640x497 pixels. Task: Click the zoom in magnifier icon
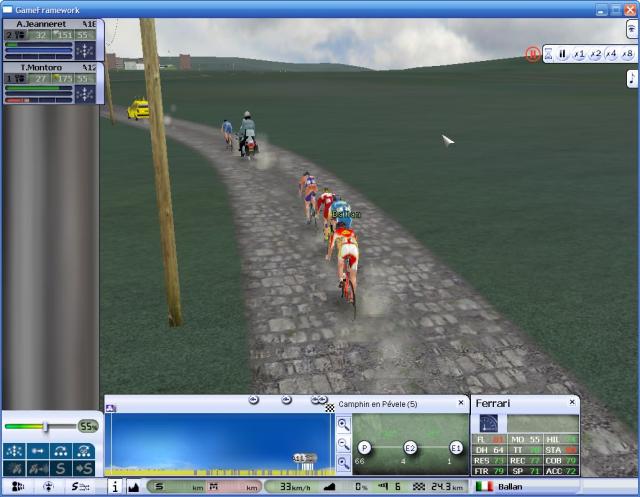344,424
